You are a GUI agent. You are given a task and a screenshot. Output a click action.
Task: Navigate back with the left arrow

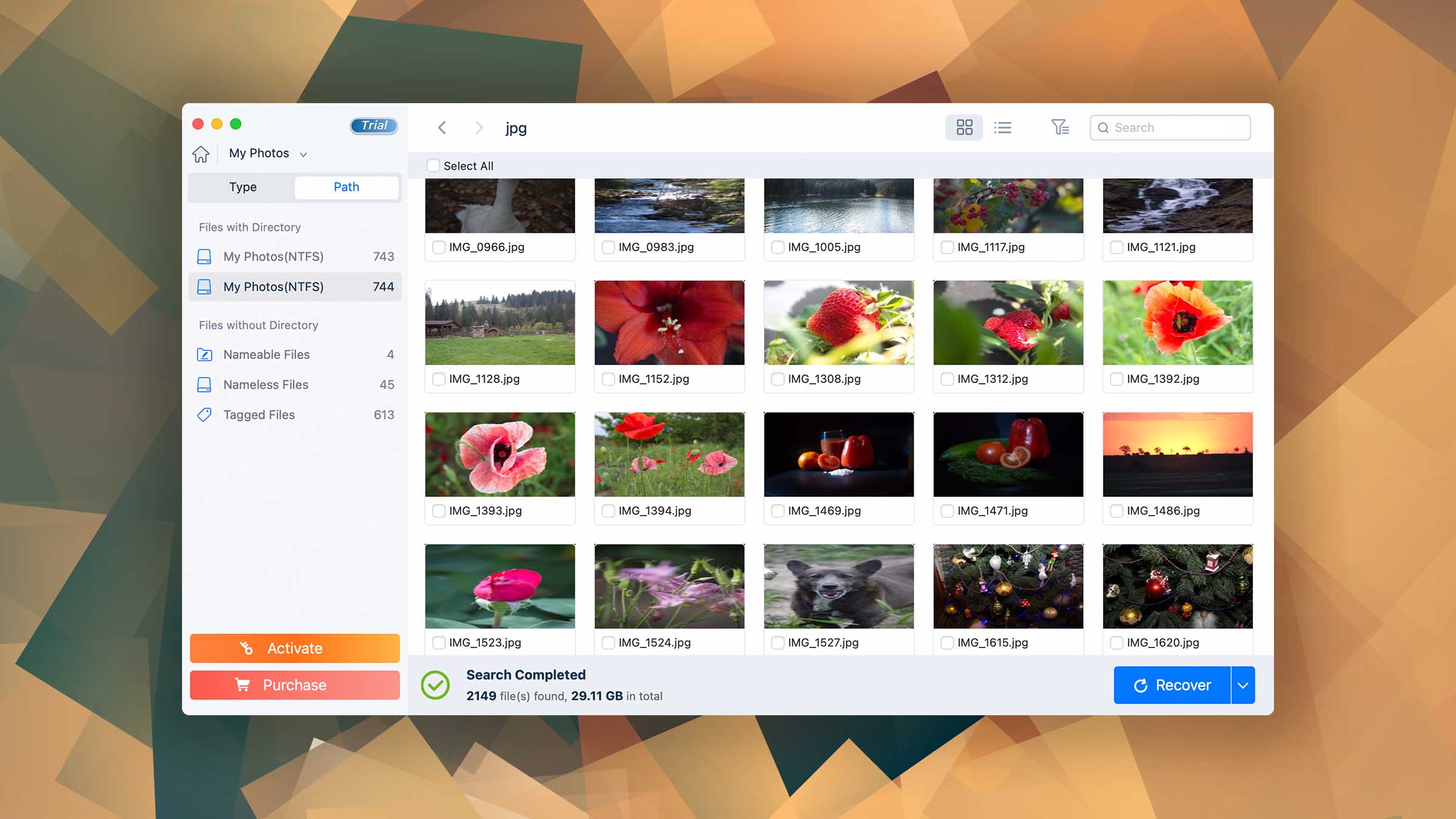pyautogui.click(x=442, y=127)
